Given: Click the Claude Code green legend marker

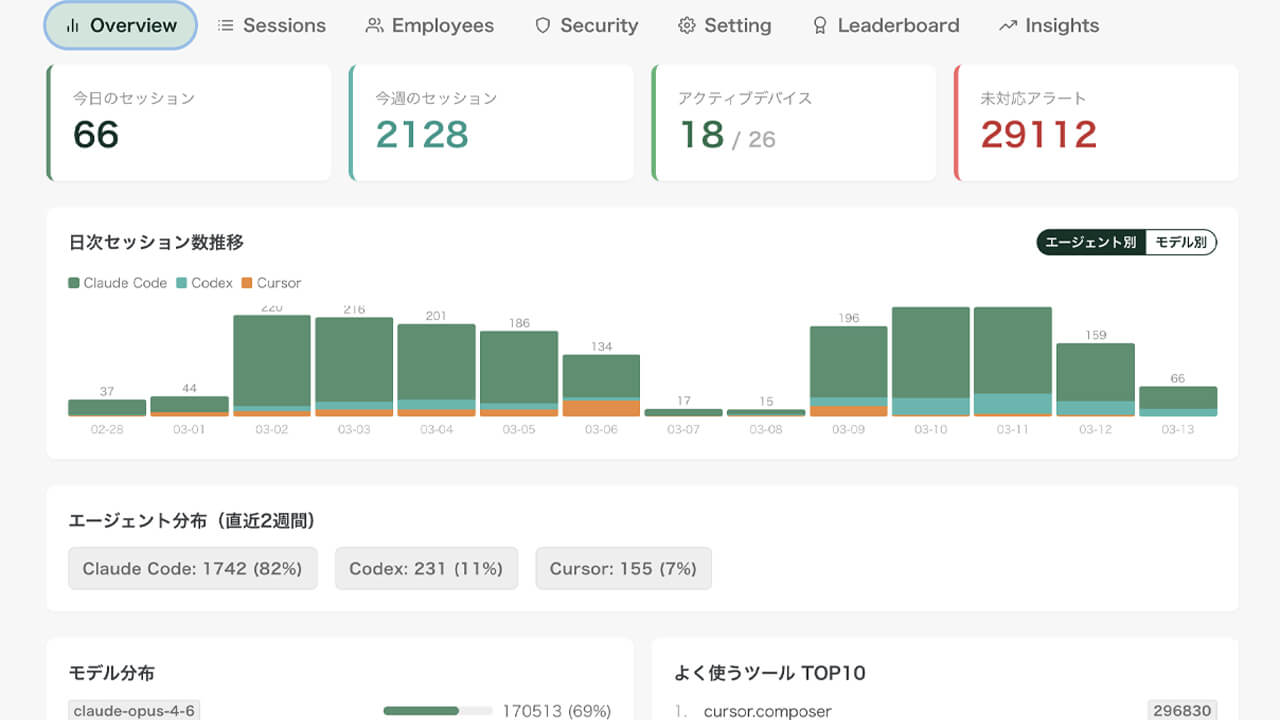Looking at the screenshot, I should point(74,283).
